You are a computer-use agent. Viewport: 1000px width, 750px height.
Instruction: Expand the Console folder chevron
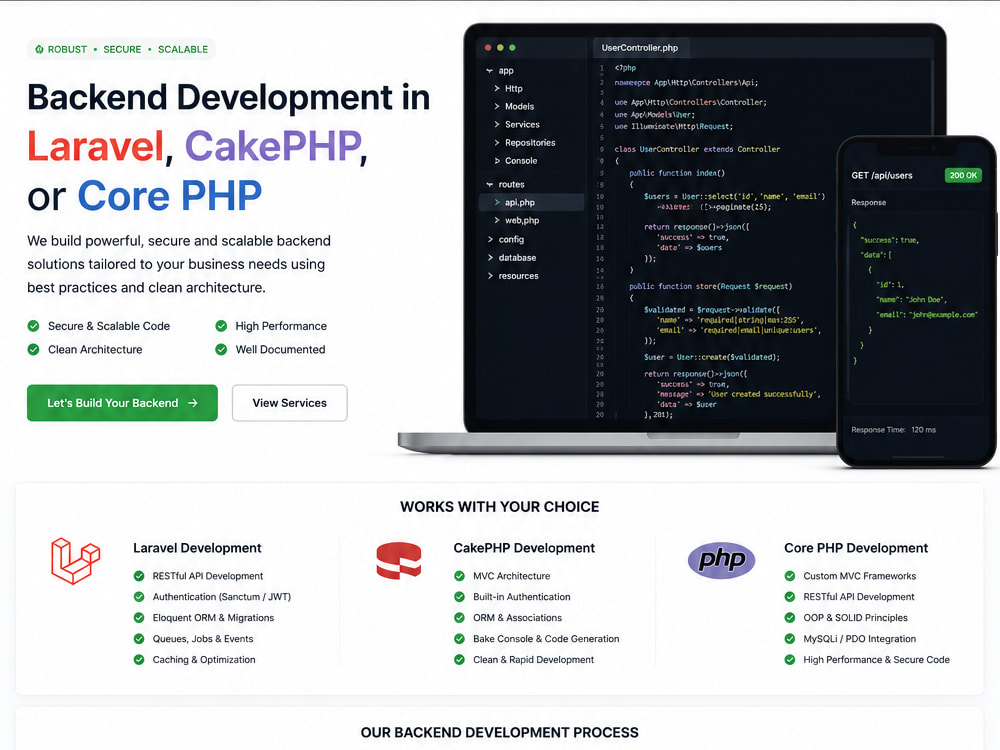click(497, 161)
